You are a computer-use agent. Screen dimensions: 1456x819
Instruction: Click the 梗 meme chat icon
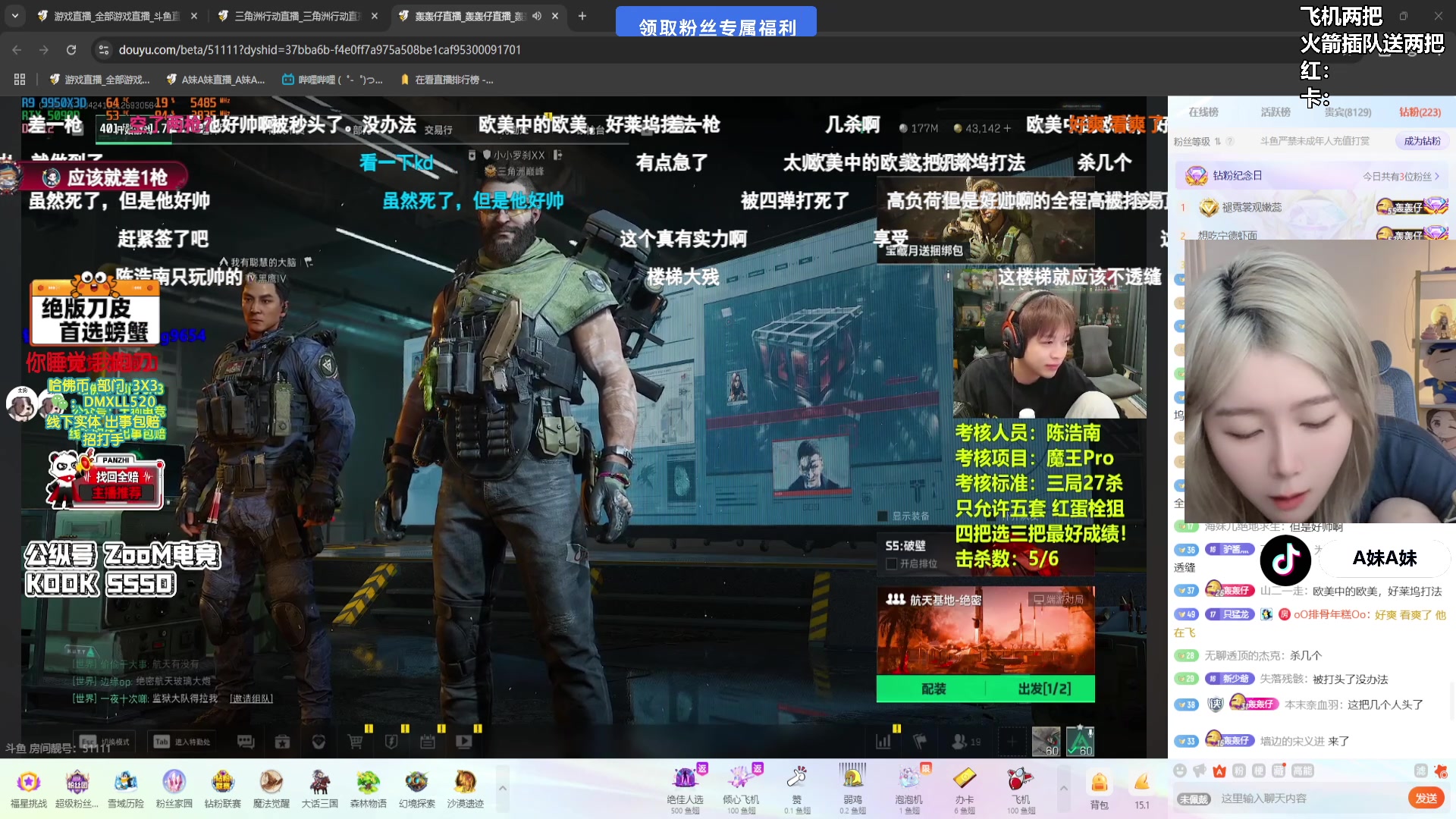point(1258,771)
